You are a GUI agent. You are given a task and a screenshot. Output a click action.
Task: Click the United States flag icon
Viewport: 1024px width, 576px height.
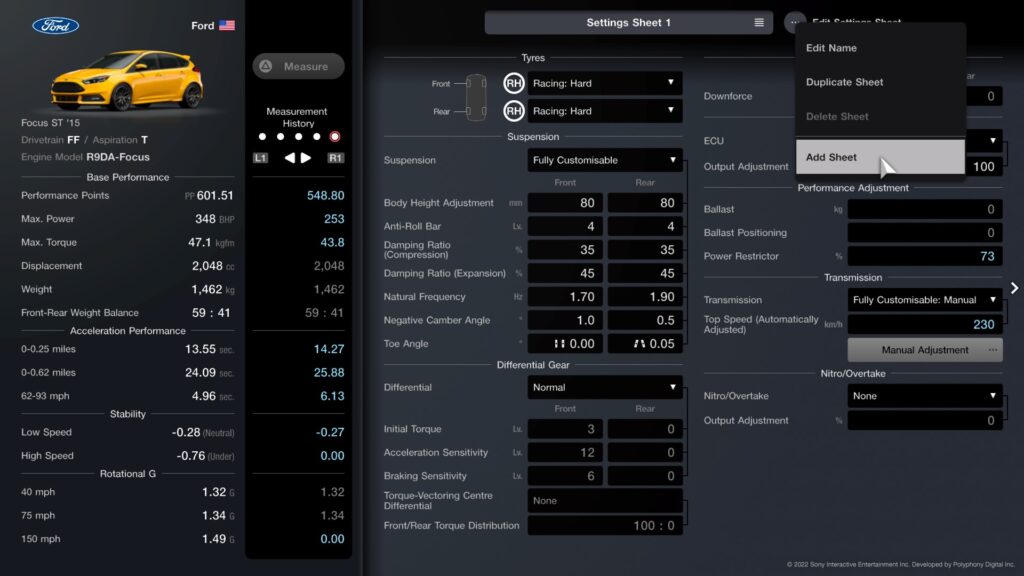point(227,25)
